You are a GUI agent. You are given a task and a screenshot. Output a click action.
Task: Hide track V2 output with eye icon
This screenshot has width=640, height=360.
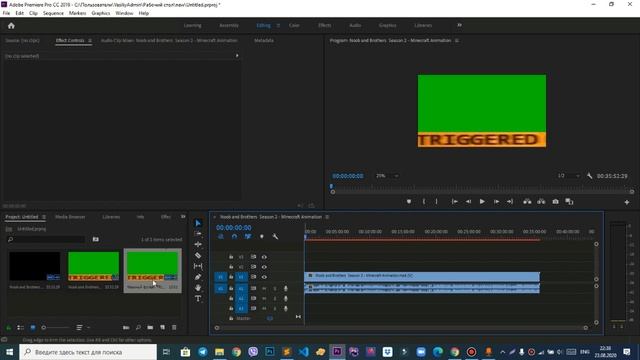point(264,267)
